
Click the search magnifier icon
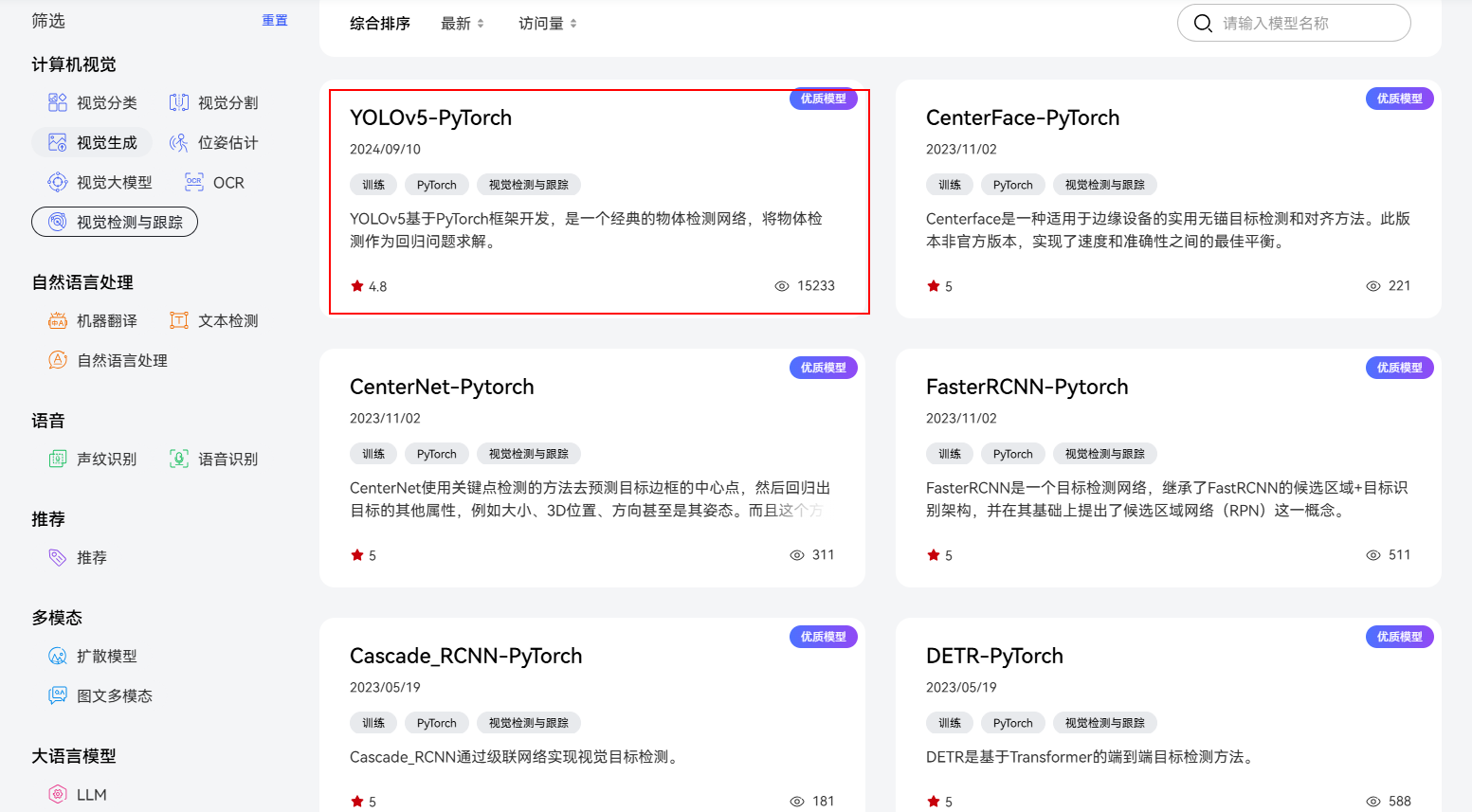[x=1203, y=23]
